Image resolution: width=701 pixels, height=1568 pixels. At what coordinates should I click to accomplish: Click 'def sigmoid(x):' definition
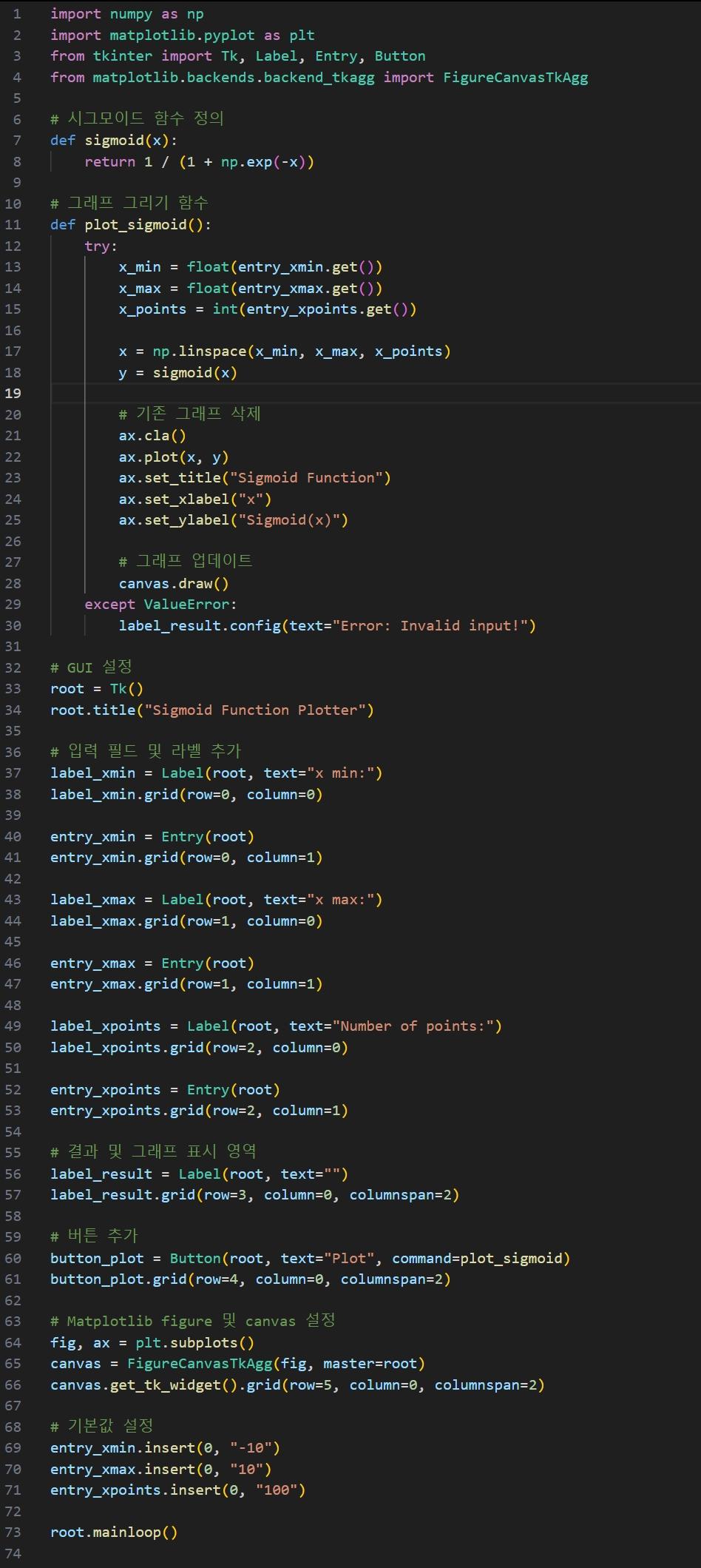tap(114, 141)
